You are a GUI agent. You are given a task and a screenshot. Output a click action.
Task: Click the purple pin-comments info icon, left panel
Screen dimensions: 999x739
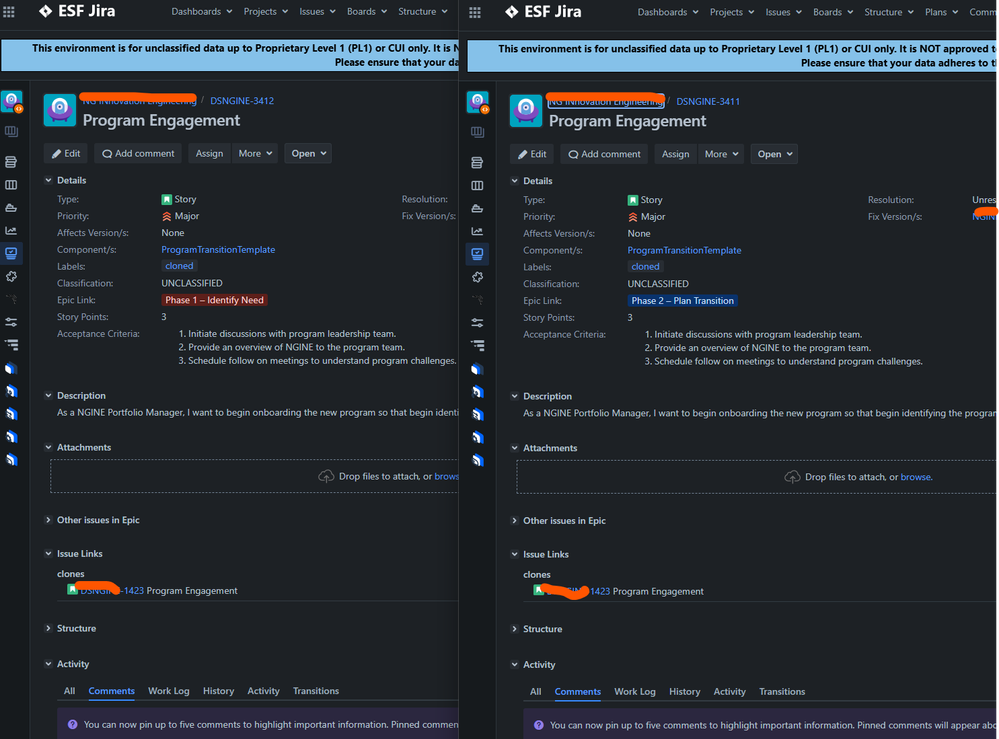point(73,724)
